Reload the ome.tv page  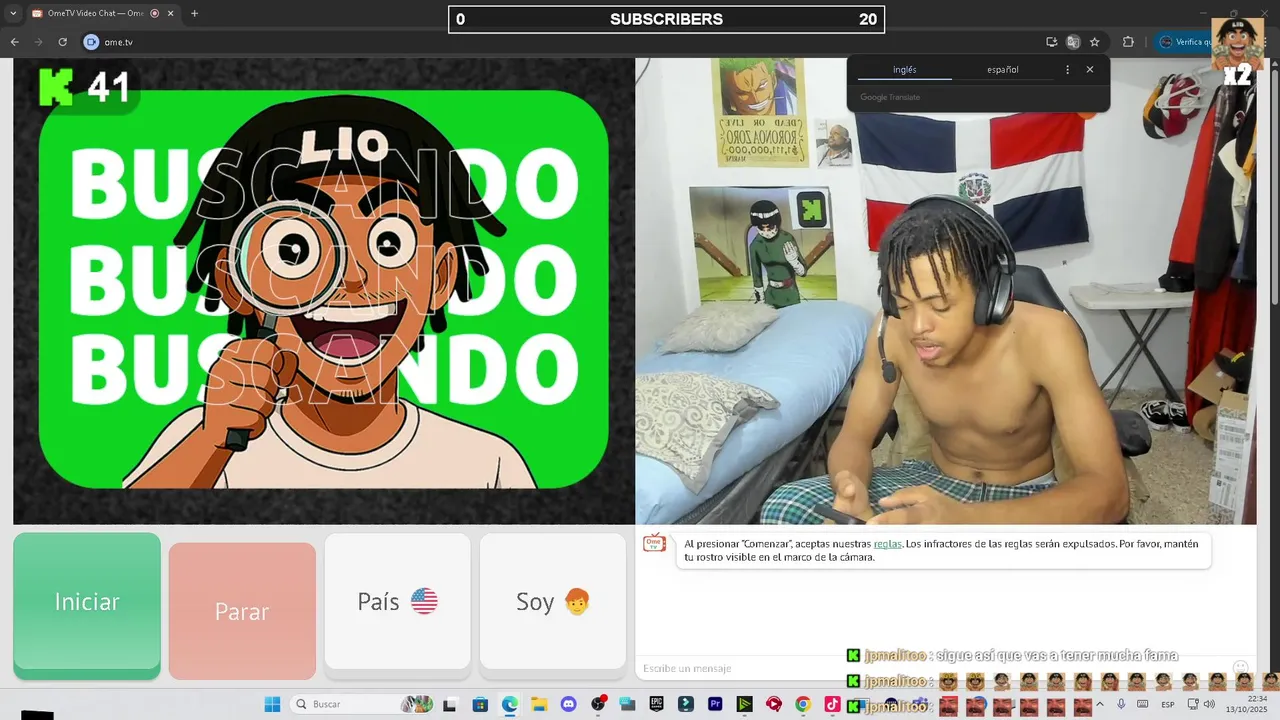62,42
